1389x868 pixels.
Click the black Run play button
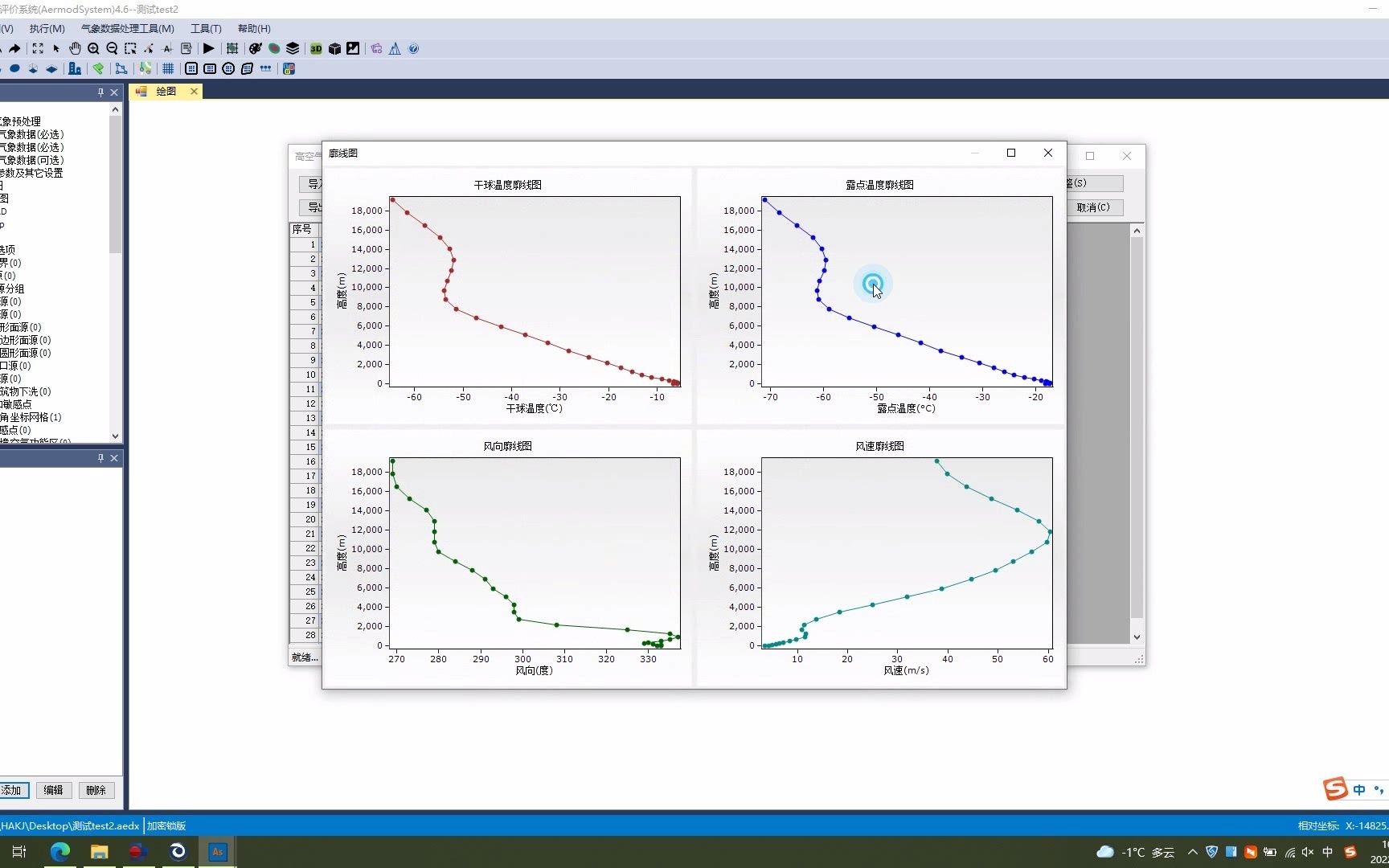[x=208, y=49]
